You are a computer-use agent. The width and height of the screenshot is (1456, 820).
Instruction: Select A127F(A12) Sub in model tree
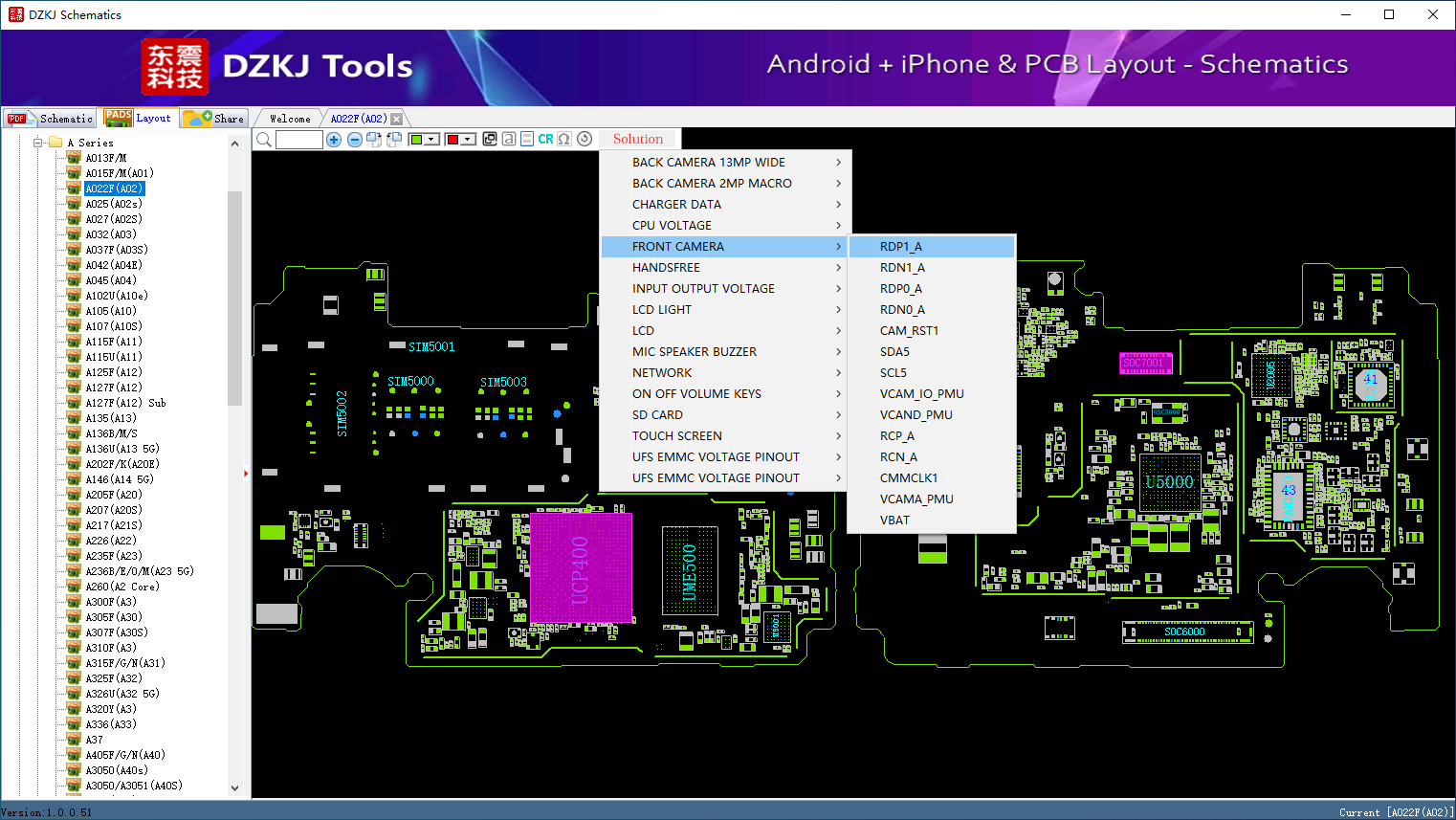(125, 403)
